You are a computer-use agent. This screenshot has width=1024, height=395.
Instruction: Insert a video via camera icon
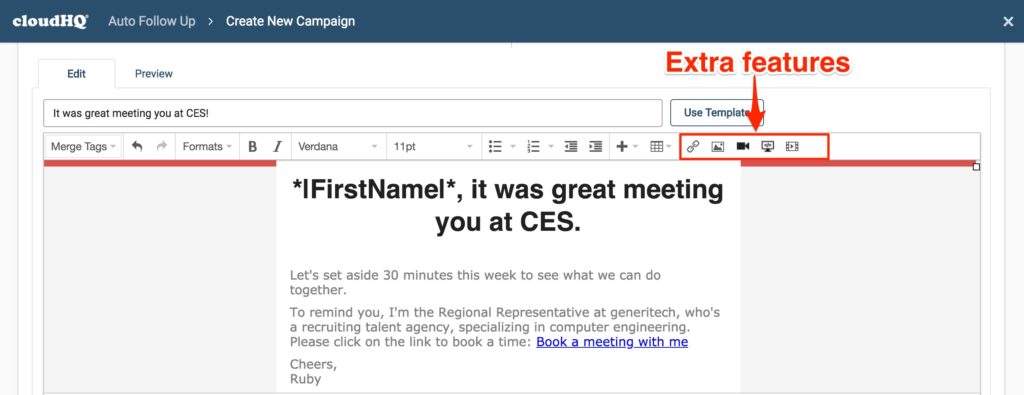pyautogui.click(x=743, y=146)
